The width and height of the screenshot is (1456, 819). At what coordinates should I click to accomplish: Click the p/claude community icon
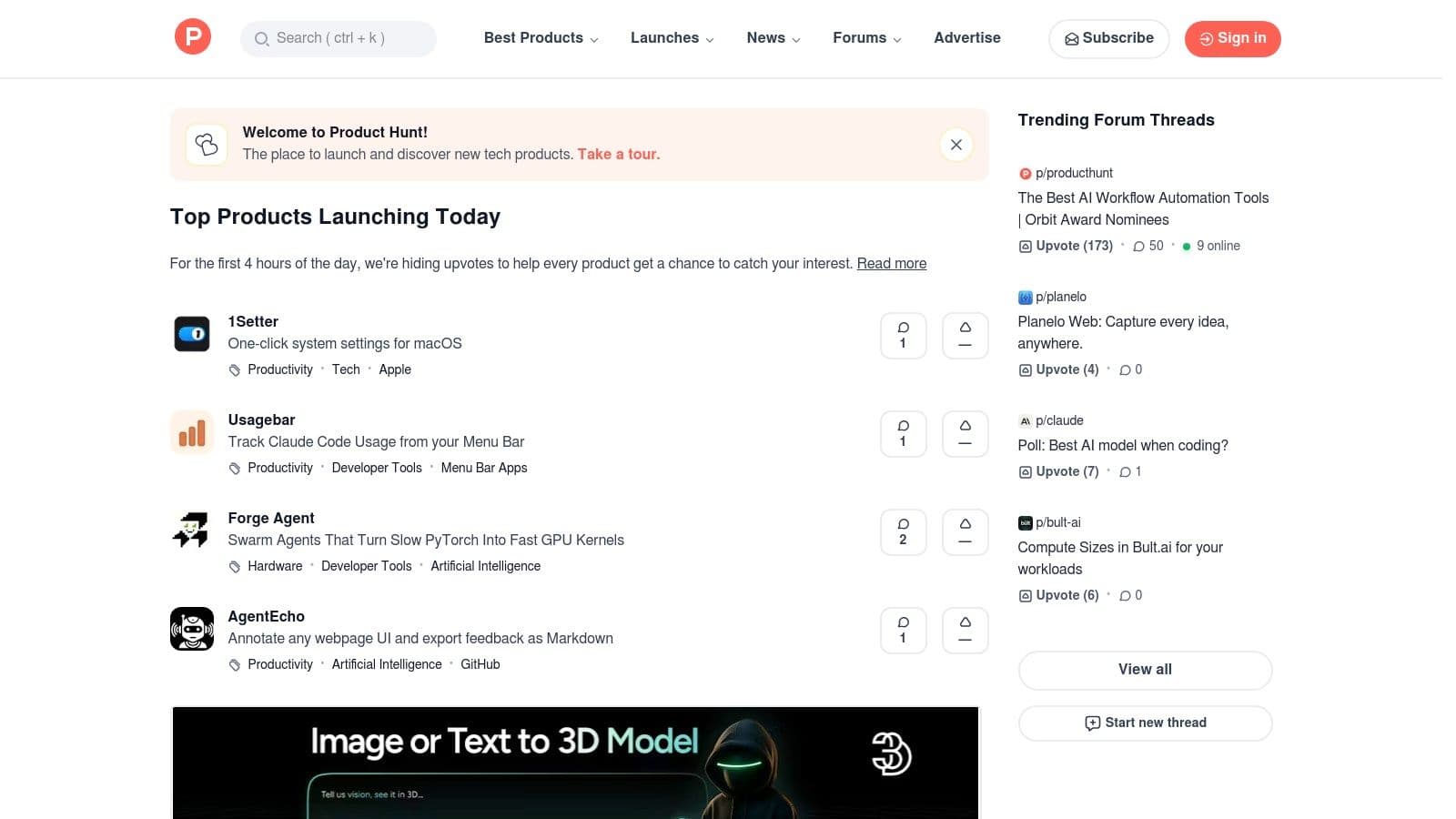(1025, 420)
